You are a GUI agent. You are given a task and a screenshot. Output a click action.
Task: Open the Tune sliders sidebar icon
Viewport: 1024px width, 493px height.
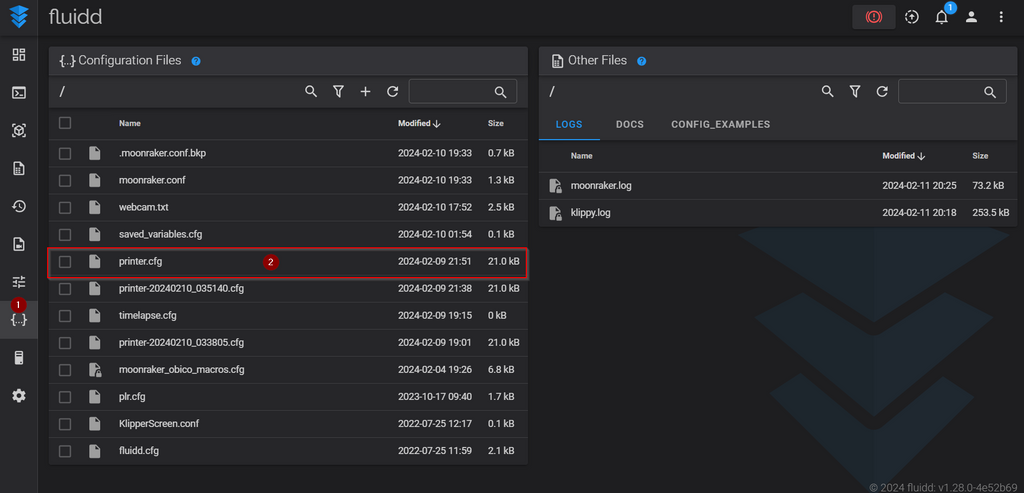19,282
